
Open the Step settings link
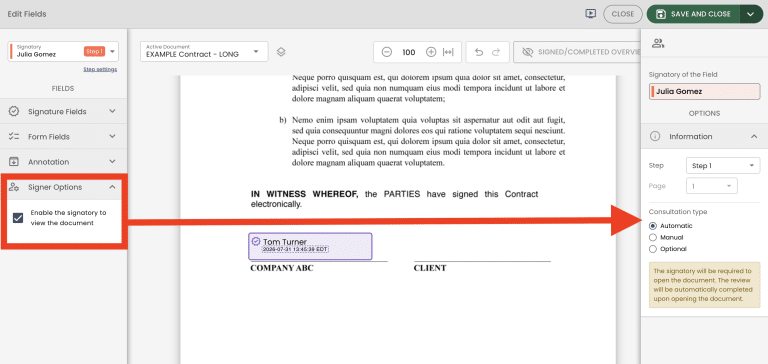(x=100, y=70)
